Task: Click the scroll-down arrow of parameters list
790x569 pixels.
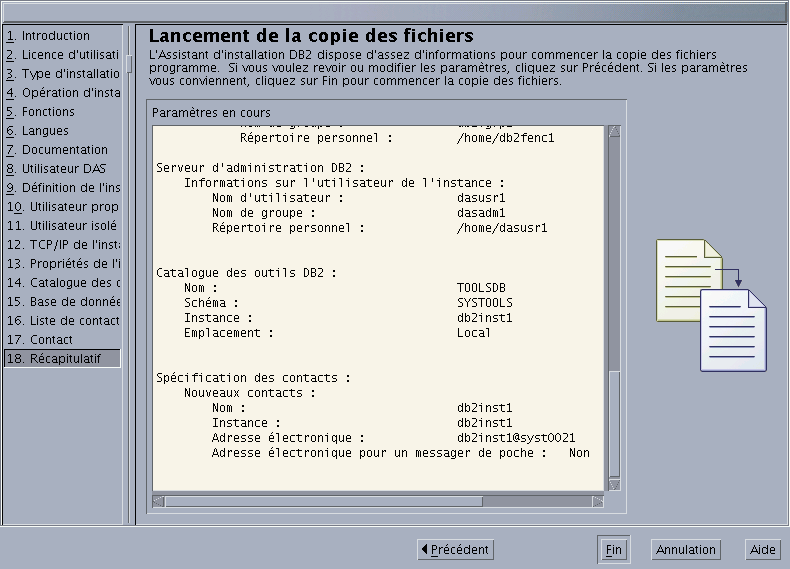Action: tap(614, 485)
